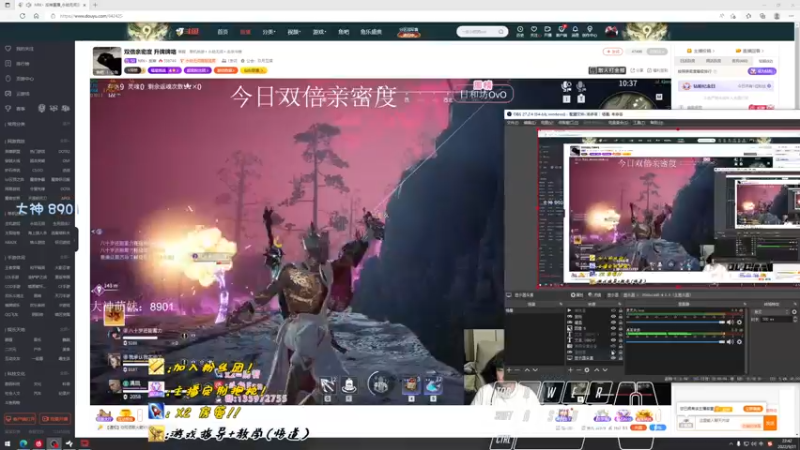The height and width of the screenshot is (450, 800).
Task: Adjust first channel volume slider in OBS mixer
Action: pyautogui.click(x=676, y=322)
